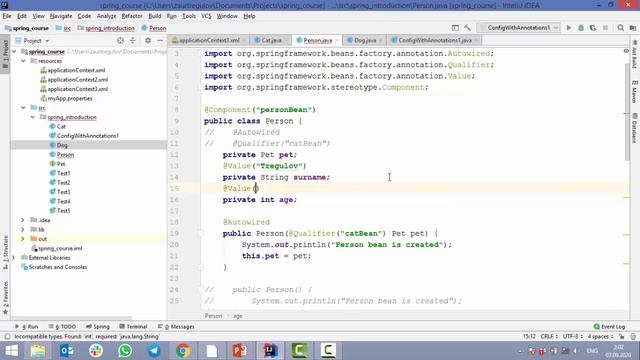Open the Build menu

click(154, 16)
